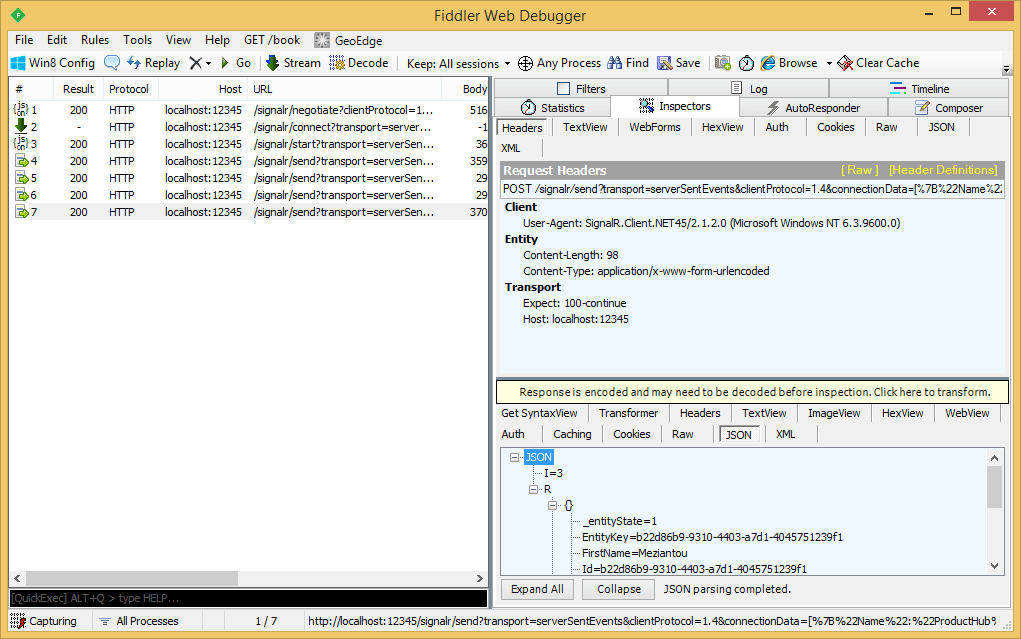
Task: Toggle Stream mode
Action: [x=293, y=63]
